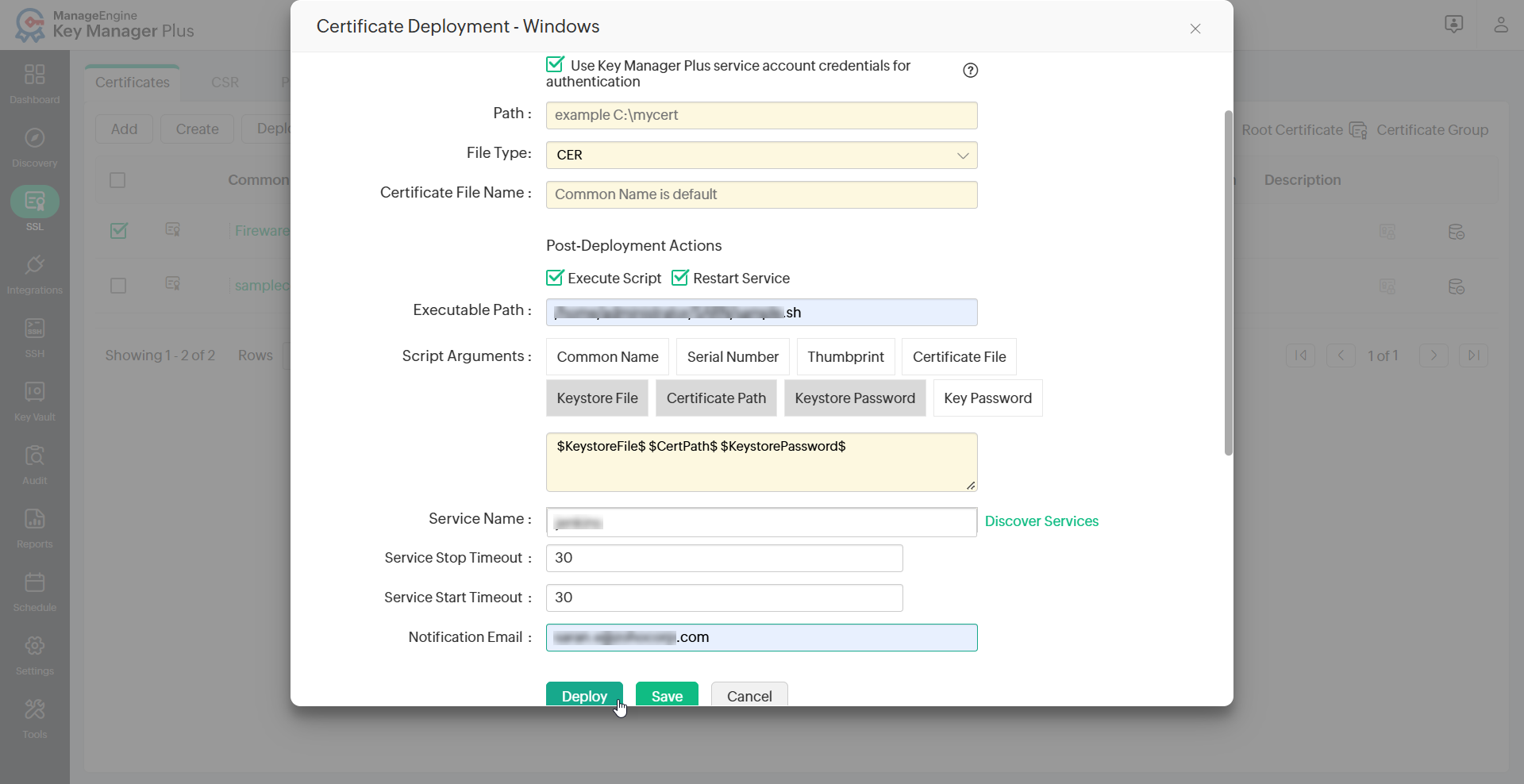Close the Certificate Deployment dialog

coord(1195,29)
